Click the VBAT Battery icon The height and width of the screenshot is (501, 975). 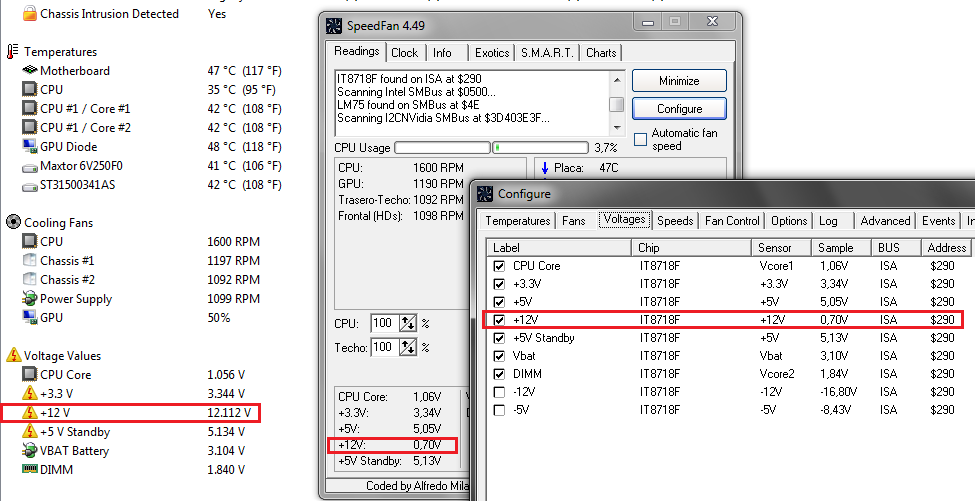29,450
